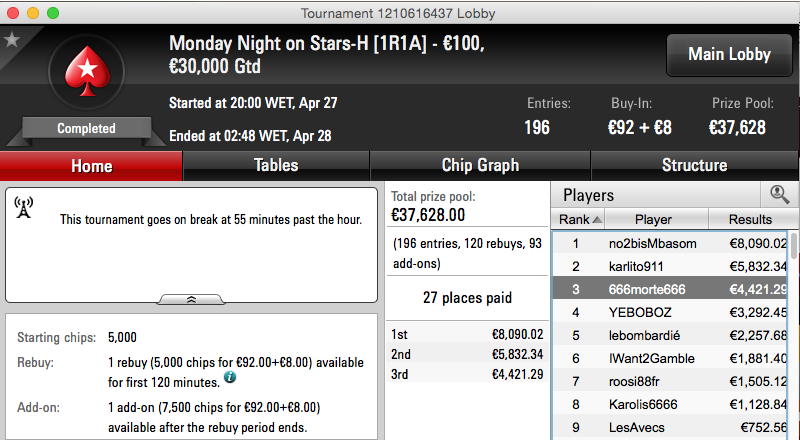
Task: Click the rebuy info icon
Action: 230,377
